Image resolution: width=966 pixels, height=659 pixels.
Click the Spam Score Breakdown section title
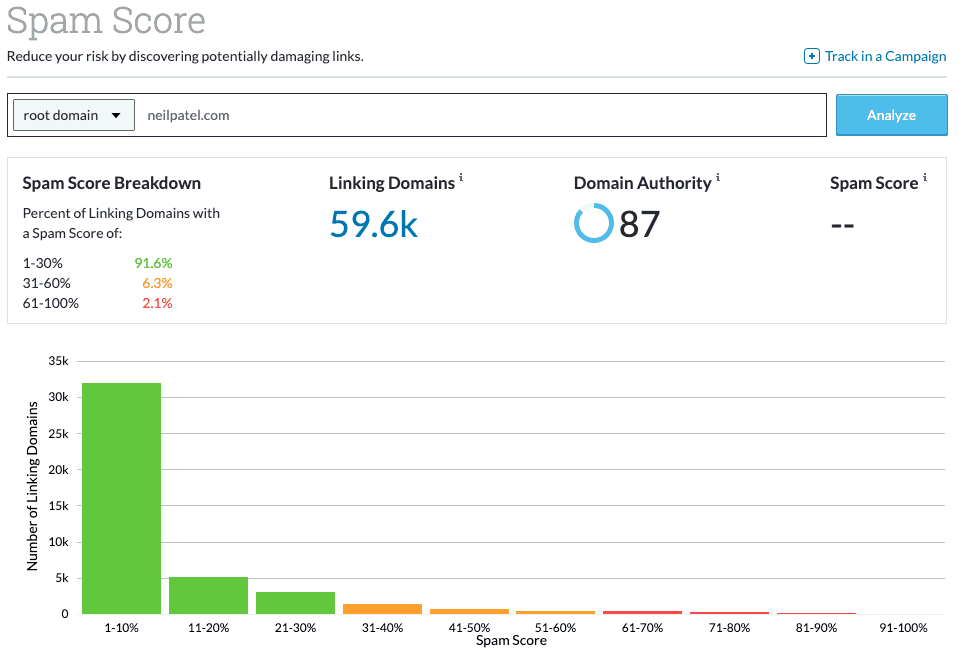[x=111, y=183]
